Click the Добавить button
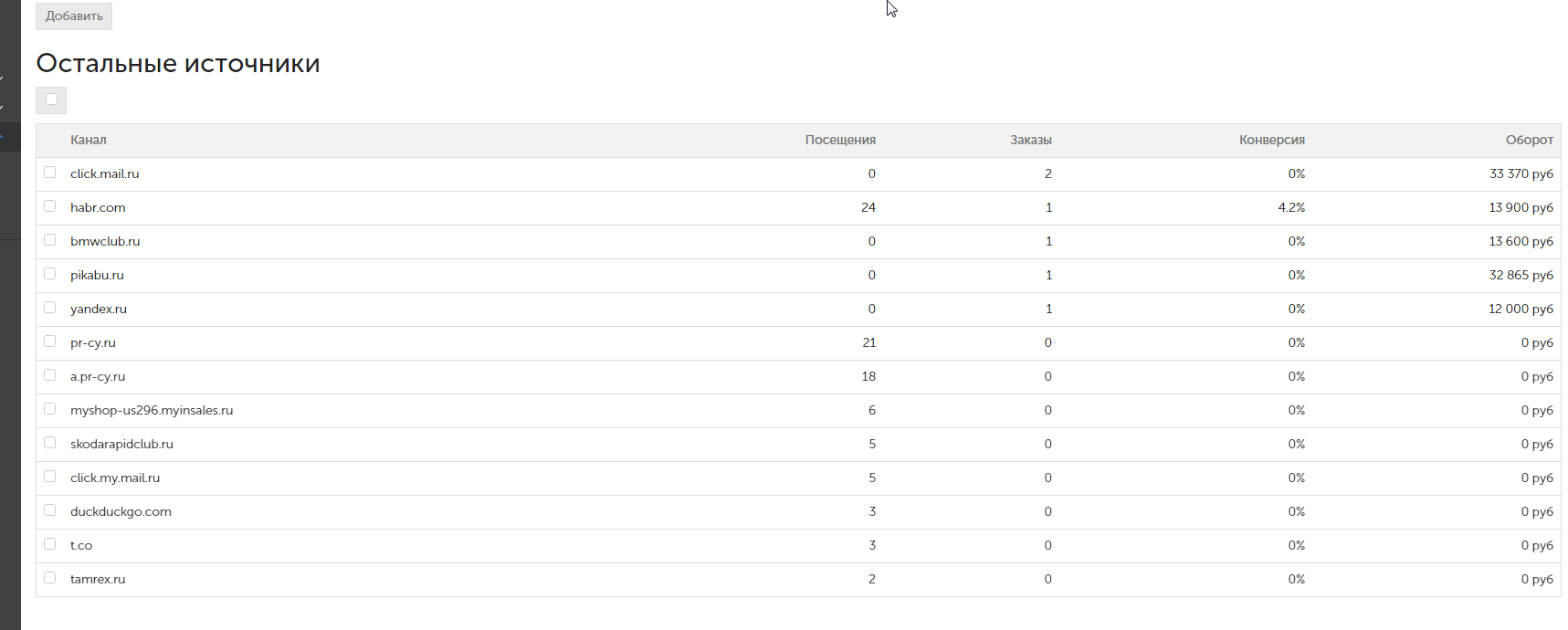Viewport: 1568px width, 630px height. click(x=74, y=16)
